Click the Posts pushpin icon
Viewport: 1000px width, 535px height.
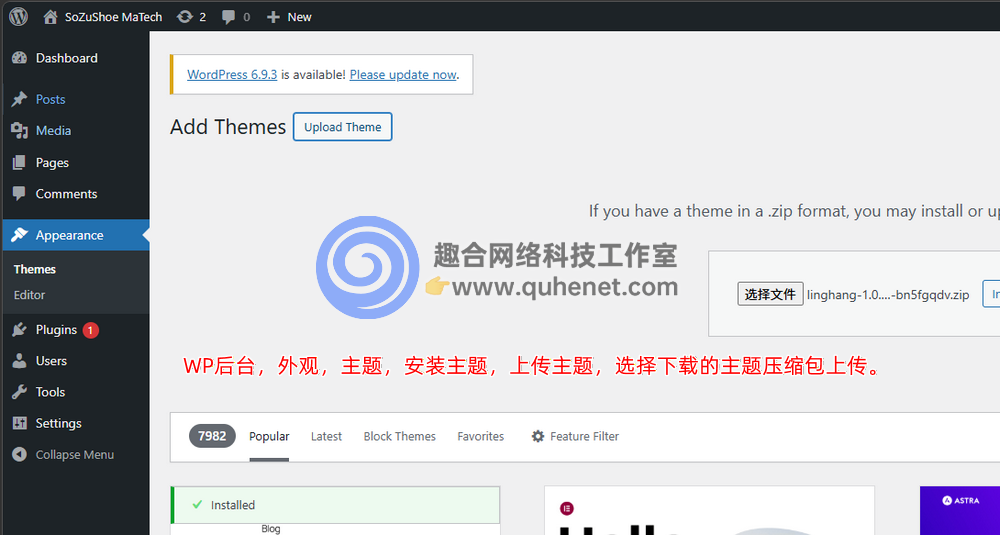tap(20, 99)
